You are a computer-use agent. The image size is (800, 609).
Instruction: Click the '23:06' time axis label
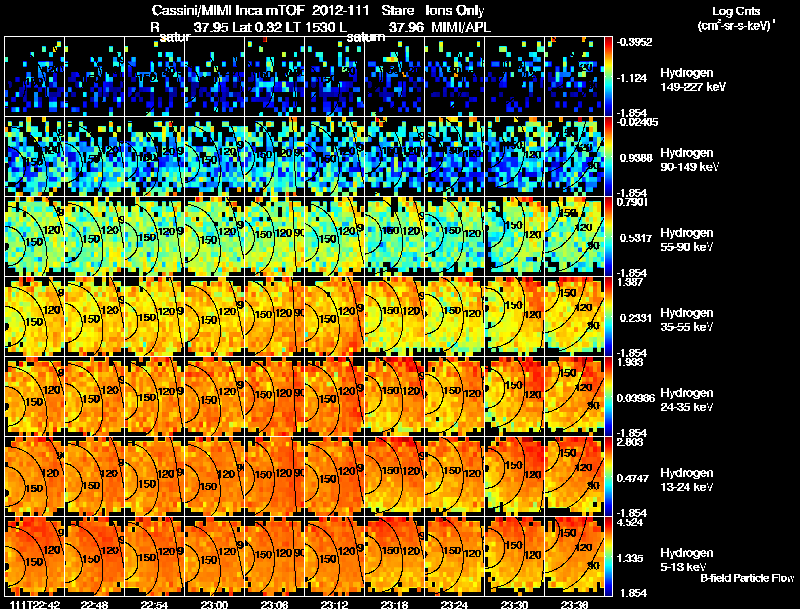274,604
